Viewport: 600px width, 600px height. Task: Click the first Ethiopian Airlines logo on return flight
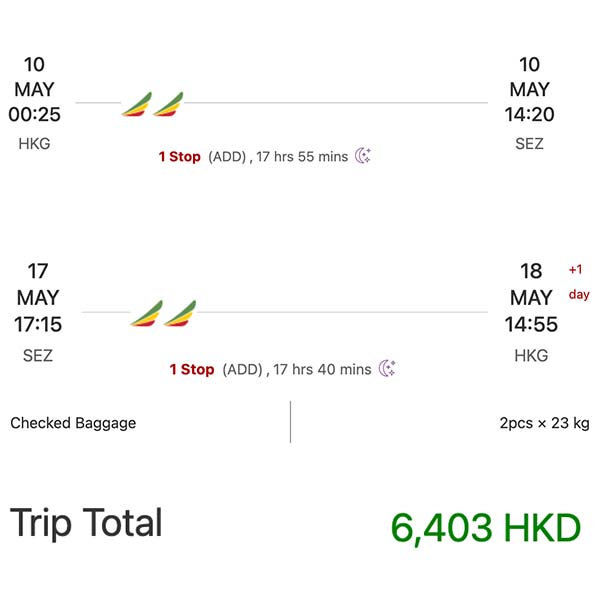(146, 313)
